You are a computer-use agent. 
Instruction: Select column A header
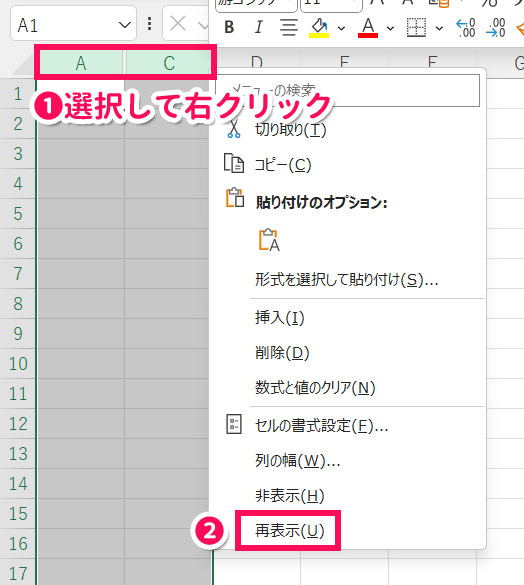point(81,63)
